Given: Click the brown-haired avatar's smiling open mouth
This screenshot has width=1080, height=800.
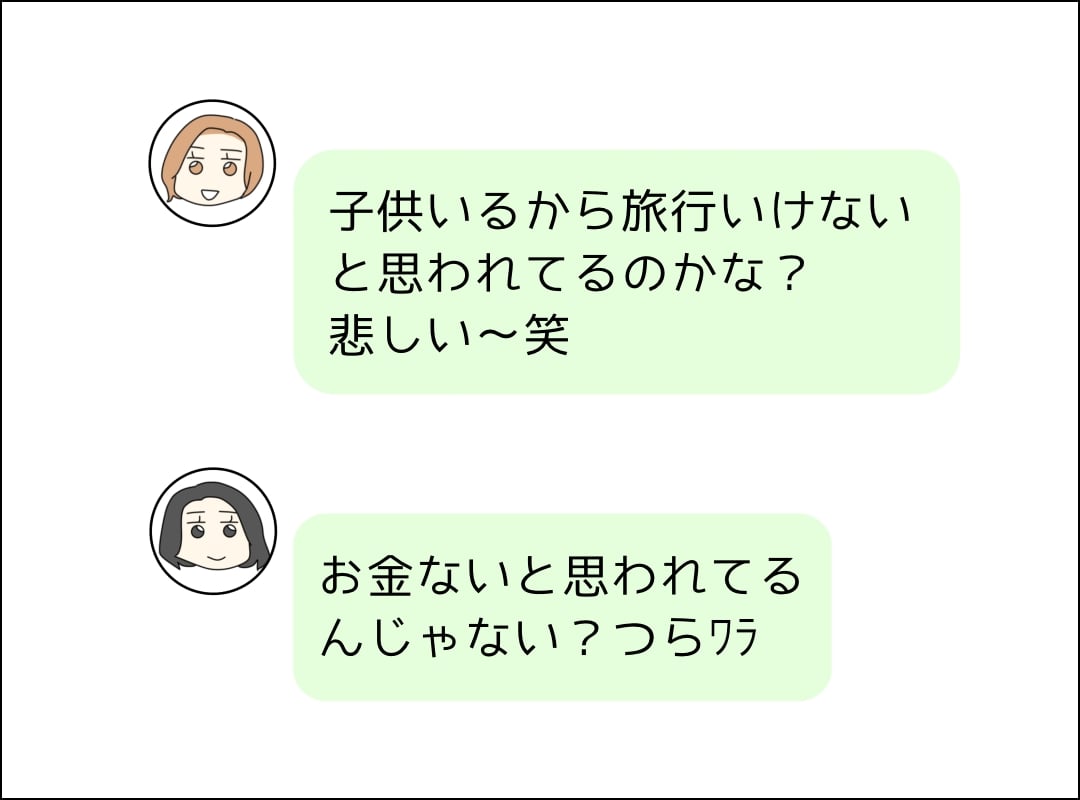Looking at the screenshot, I should coord(209,195).
